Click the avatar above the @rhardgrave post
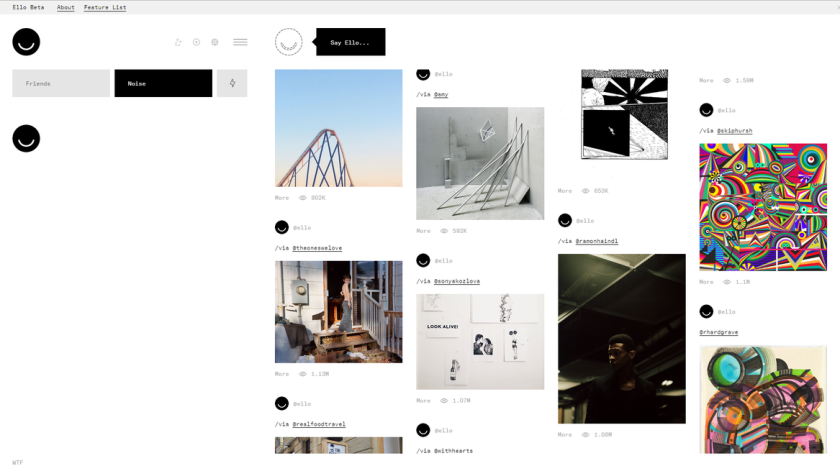This screenshot has width=840, height=466. click(x=706, y=312)
